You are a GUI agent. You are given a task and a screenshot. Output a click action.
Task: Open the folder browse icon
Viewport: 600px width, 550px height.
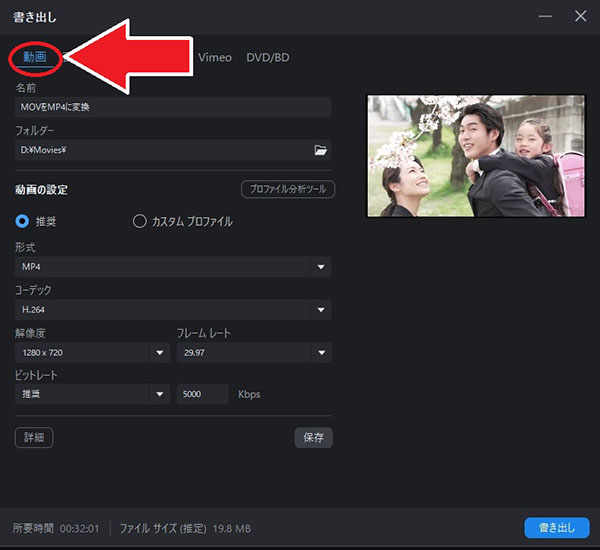320,150
